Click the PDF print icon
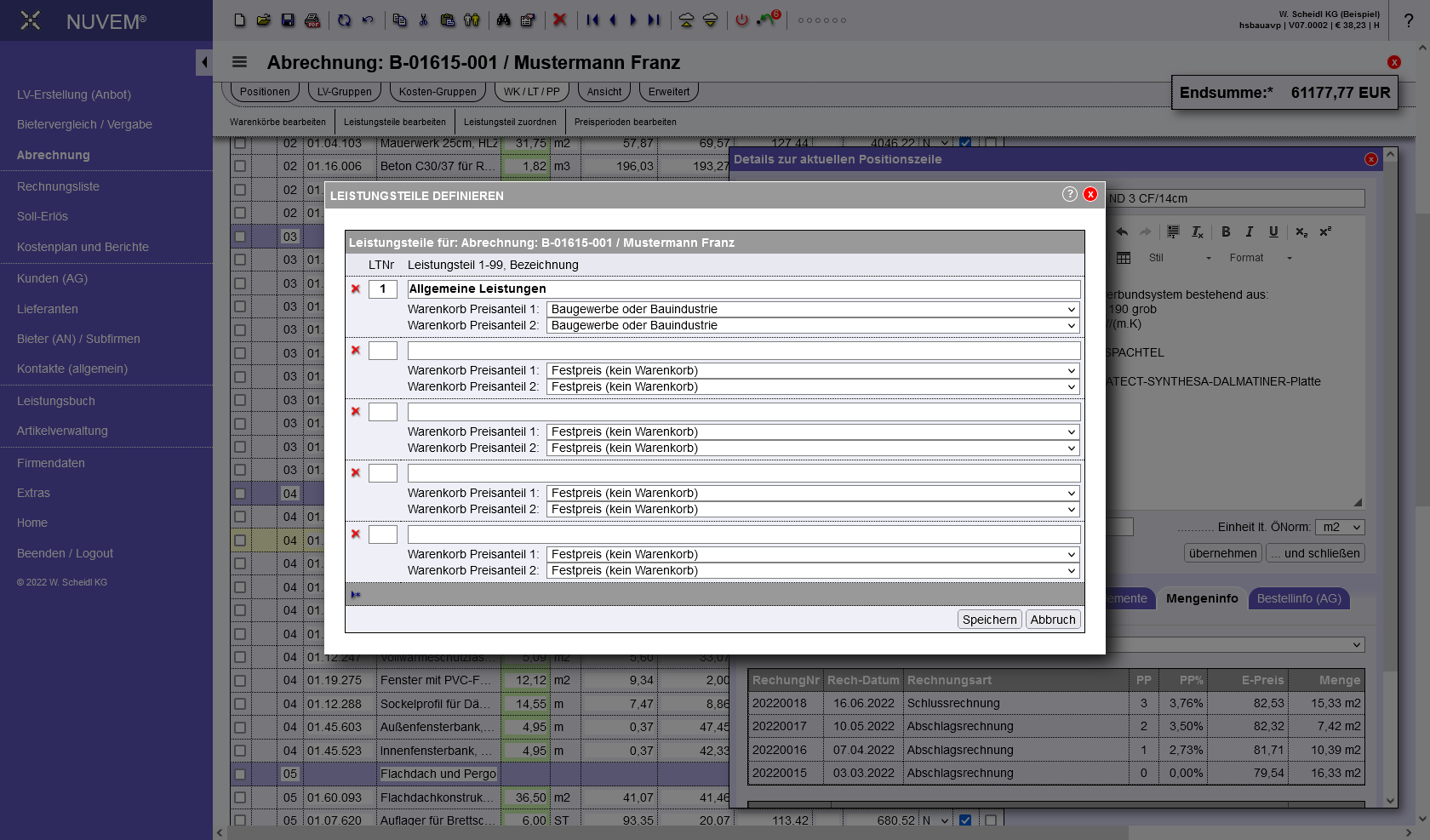 (312, 20)
